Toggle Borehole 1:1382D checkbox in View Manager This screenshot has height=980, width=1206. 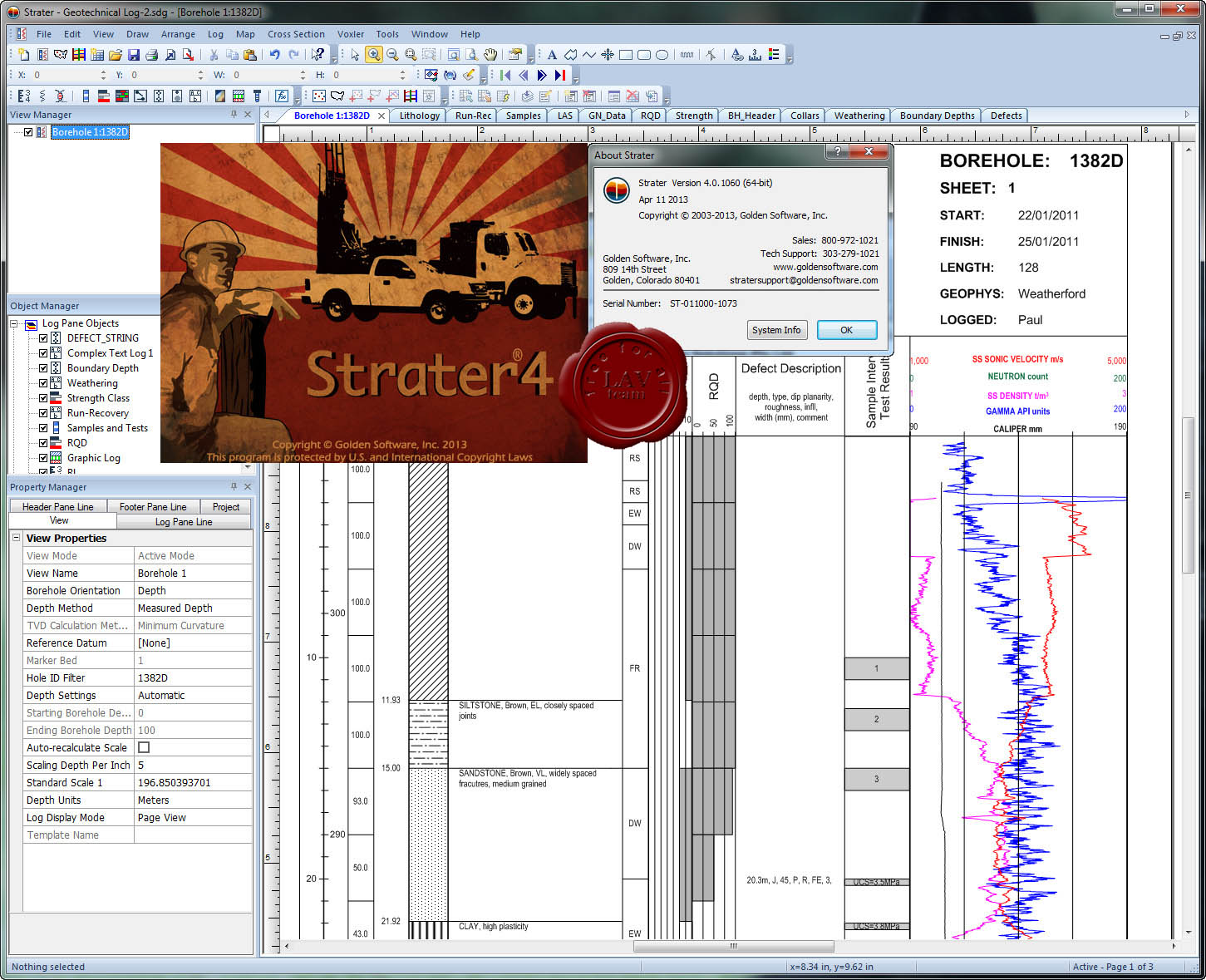[x=28, y=132]
